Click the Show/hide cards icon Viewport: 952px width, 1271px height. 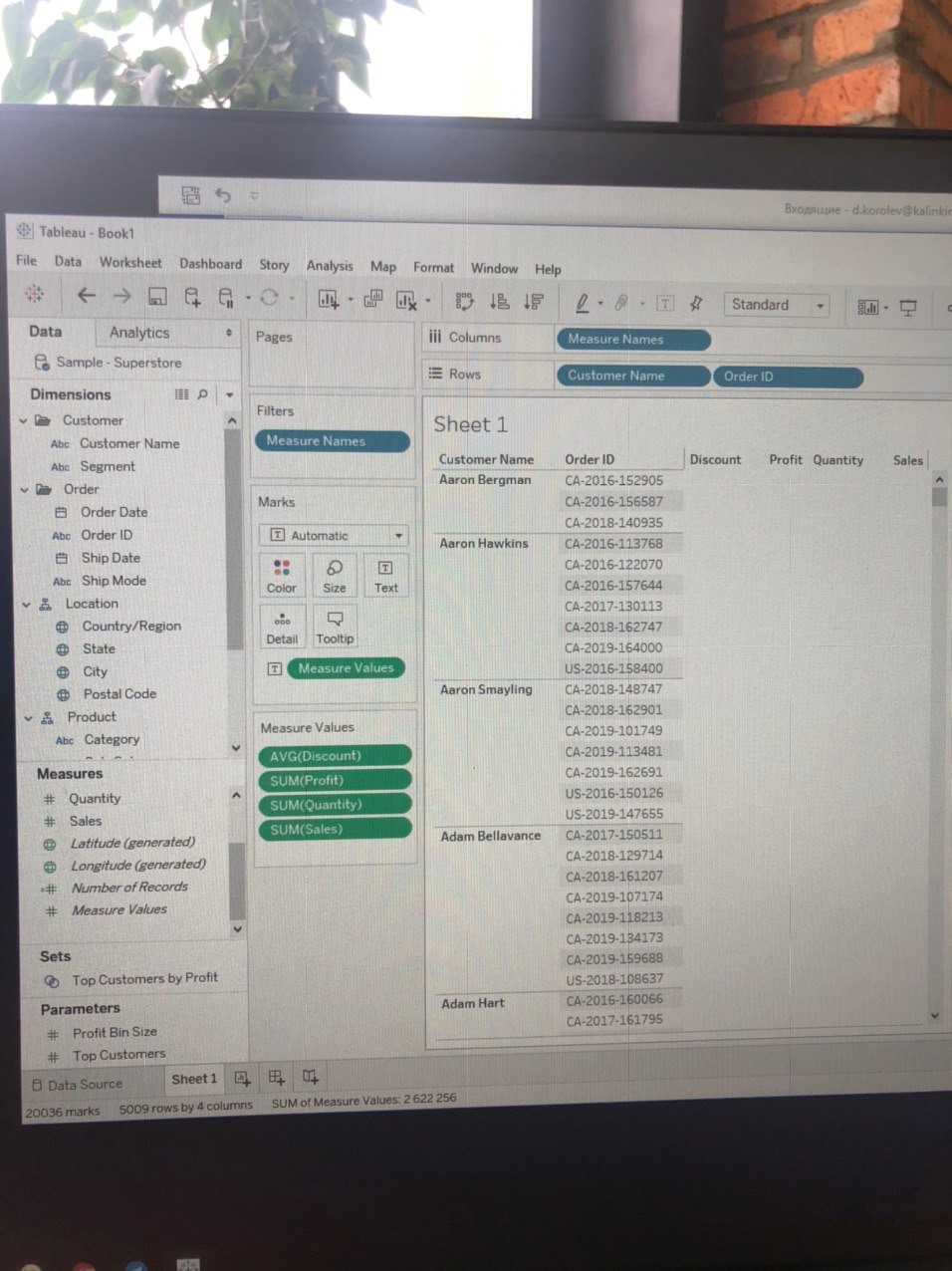click(x=868, y=307)
